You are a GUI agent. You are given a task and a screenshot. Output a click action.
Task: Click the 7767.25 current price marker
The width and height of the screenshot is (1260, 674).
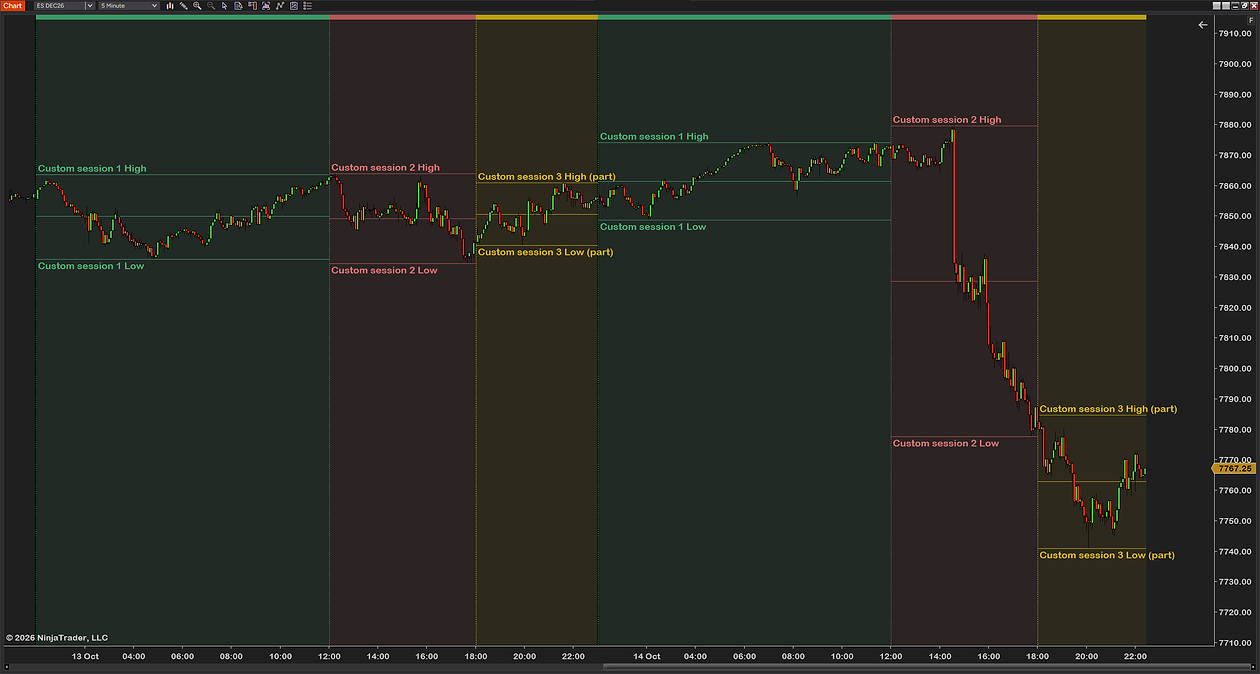pos(1235,468)
